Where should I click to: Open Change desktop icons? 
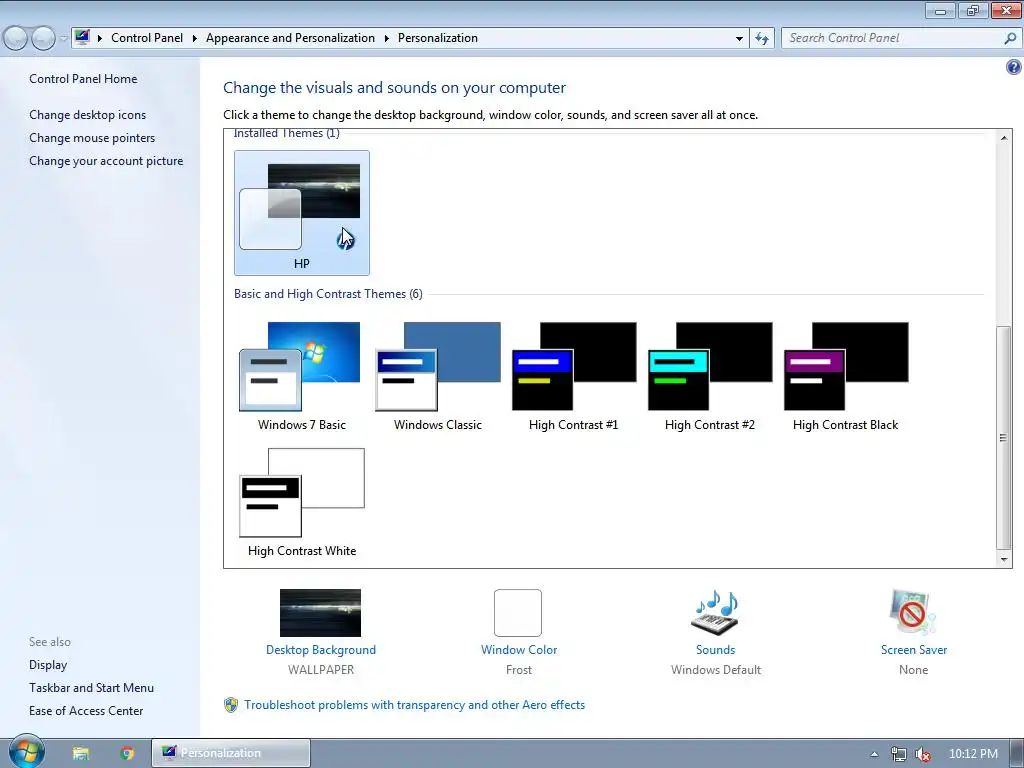pyautogui.click(x=88, y=115)
